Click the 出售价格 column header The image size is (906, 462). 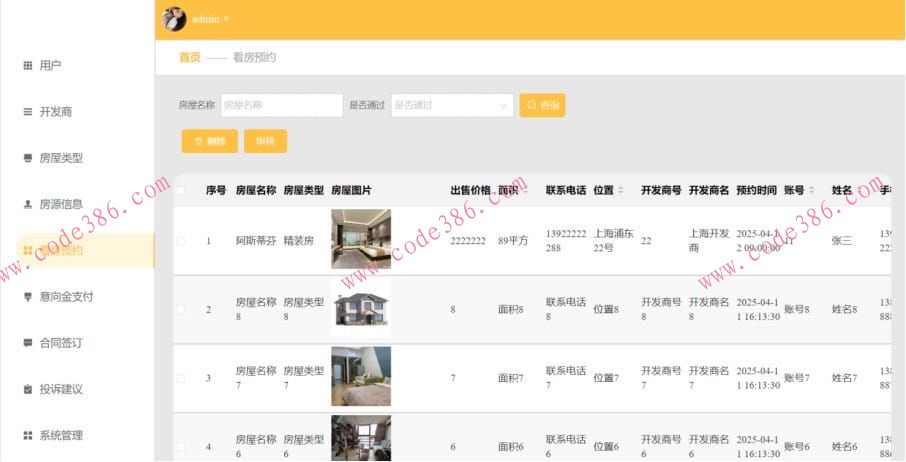471,190
